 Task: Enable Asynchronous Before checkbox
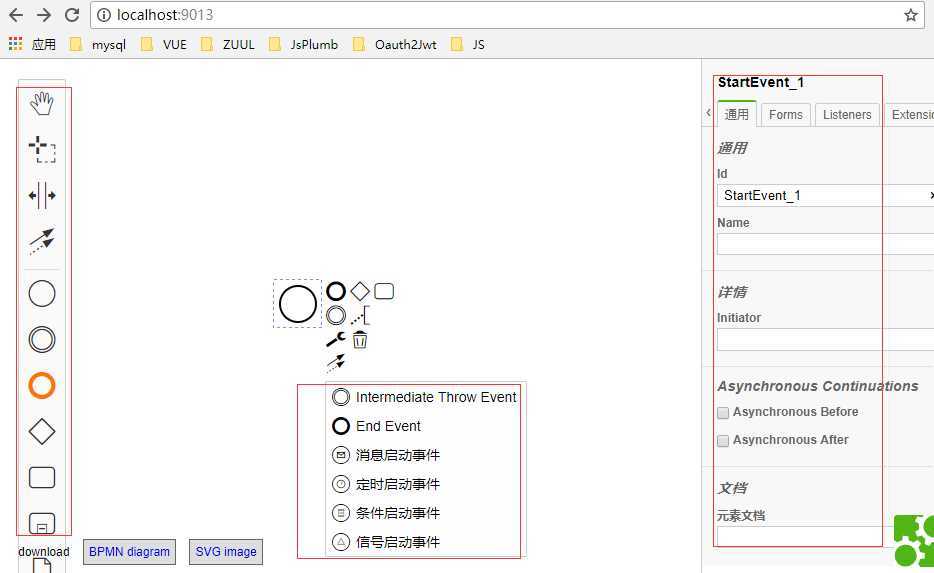[723, 413]
